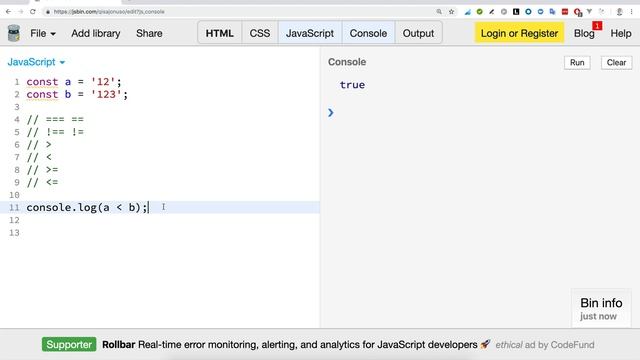Run the code with Run button

[577, 62]
